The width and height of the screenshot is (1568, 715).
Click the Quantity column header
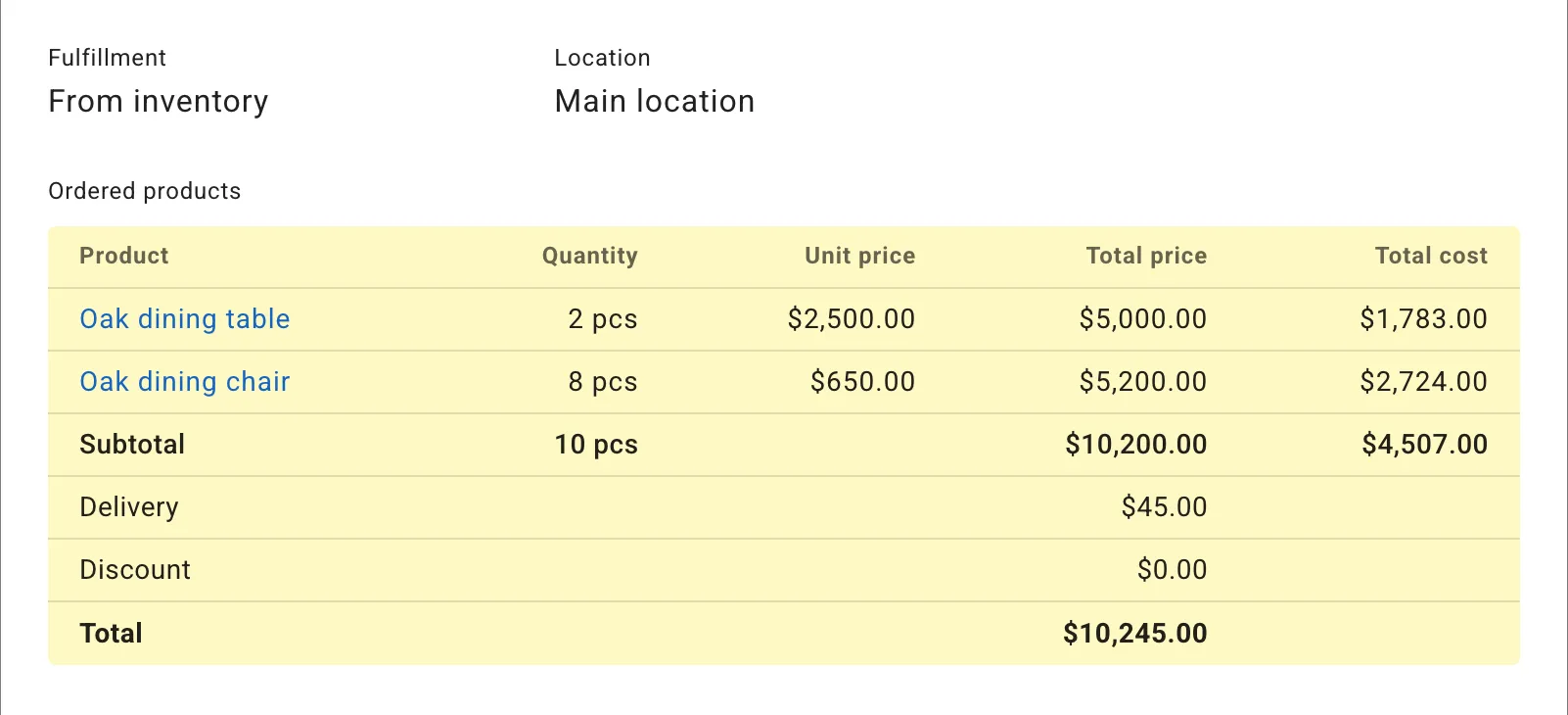click(589, 256)
